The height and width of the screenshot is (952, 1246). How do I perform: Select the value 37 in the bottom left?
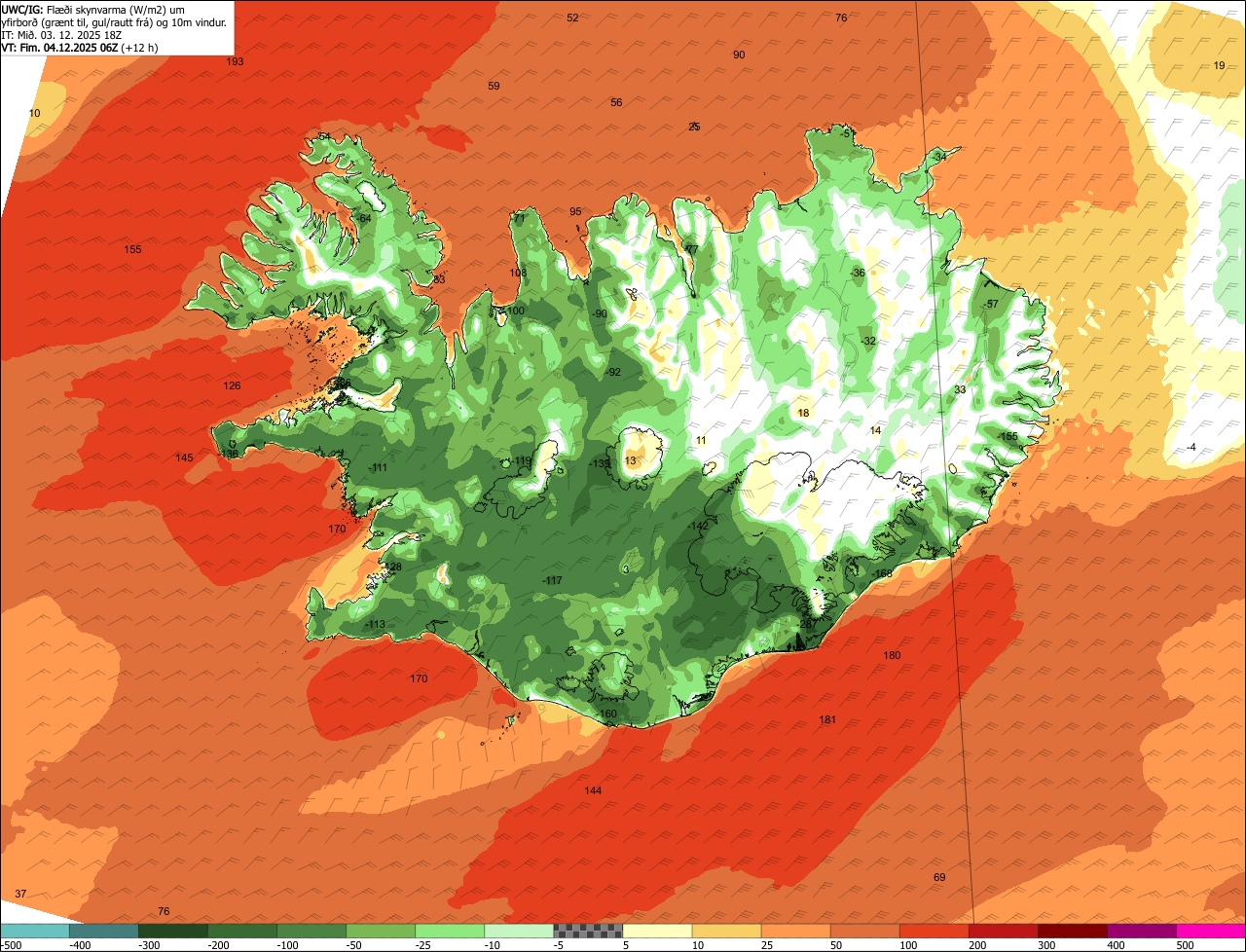point(20,894)
